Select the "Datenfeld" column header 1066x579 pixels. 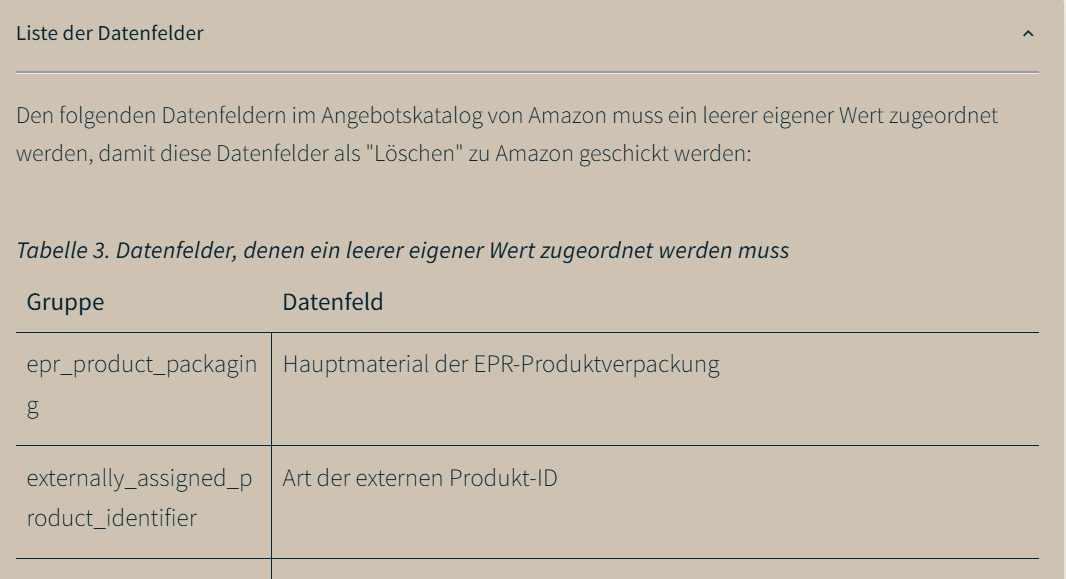[332, 302]
